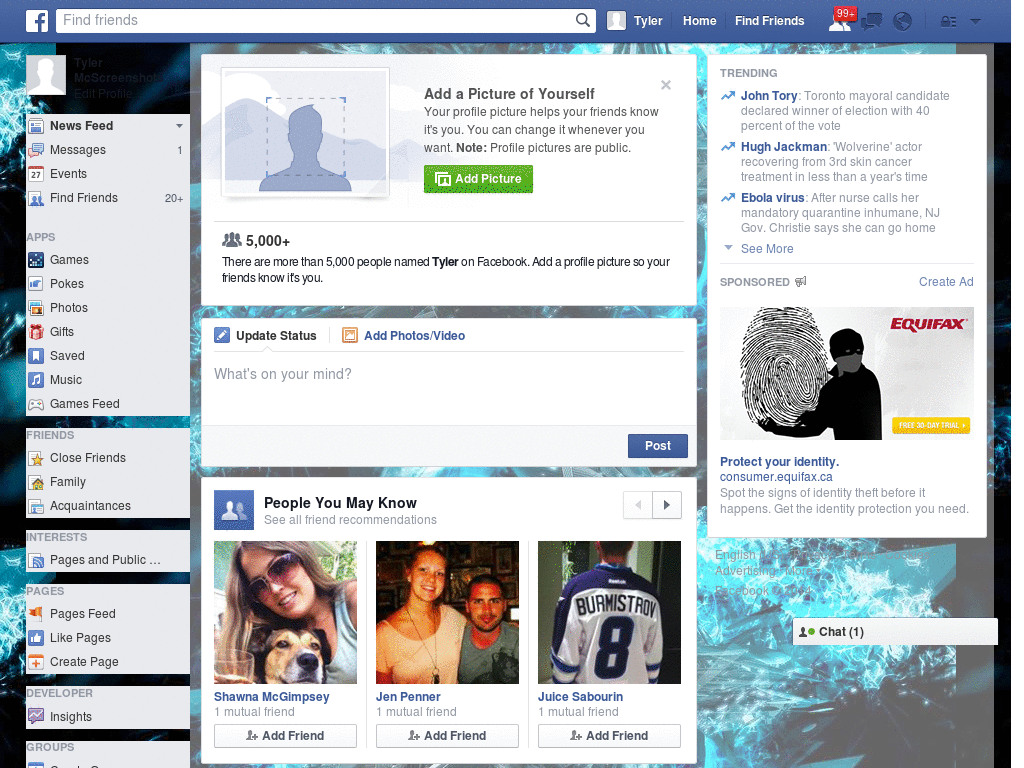1024x768 pixels.
Task: Open privacy shortcuts lock icon
Action: coord(948,22)
